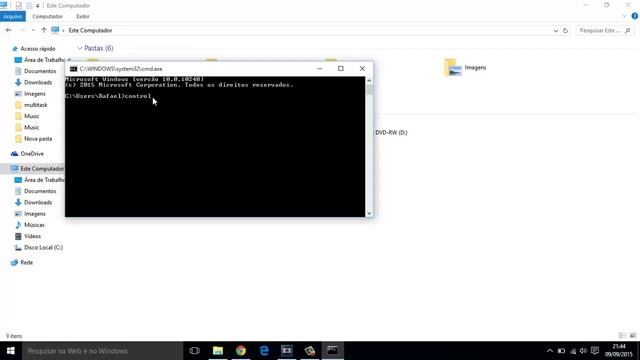
Task: Select Acesso rápido in the sidebar
Action: [38, 49]
